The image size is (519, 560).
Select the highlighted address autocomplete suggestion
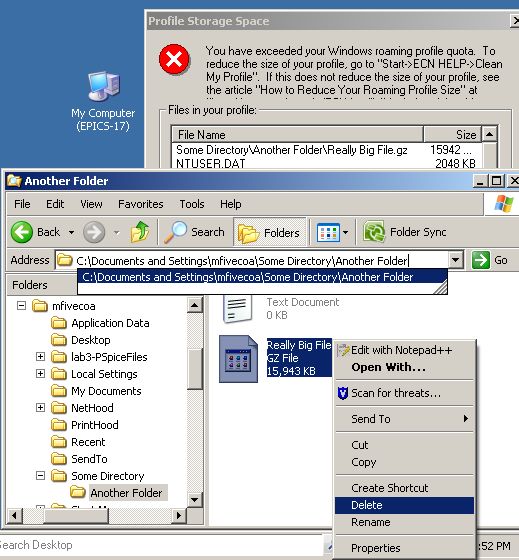tap(262, 277)
